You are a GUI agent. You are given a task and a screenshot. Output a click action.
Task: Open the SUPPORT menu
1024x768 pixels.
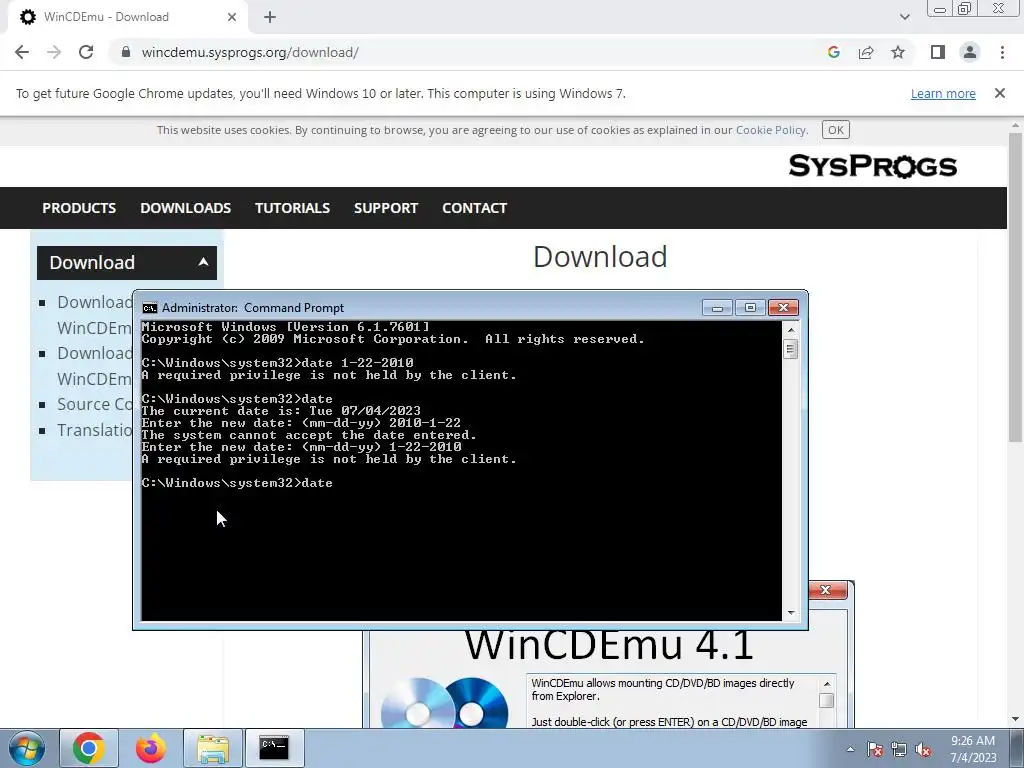[385, 208]
